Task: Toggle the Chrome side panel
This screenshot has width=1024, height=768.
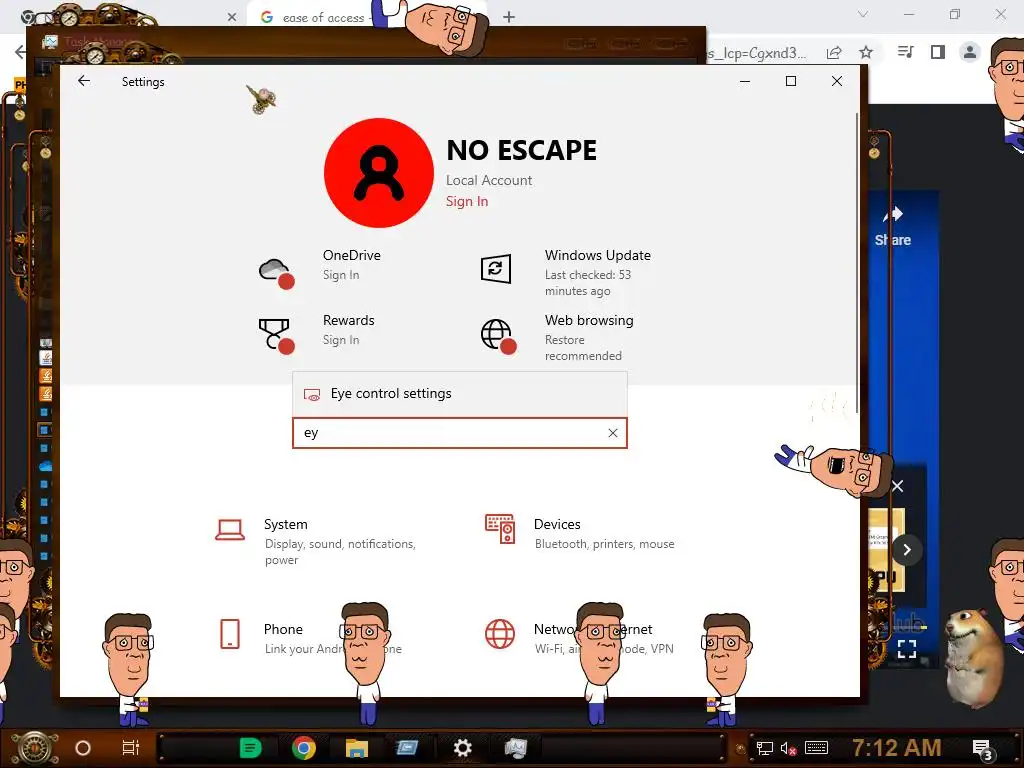Action: (938, 52)
